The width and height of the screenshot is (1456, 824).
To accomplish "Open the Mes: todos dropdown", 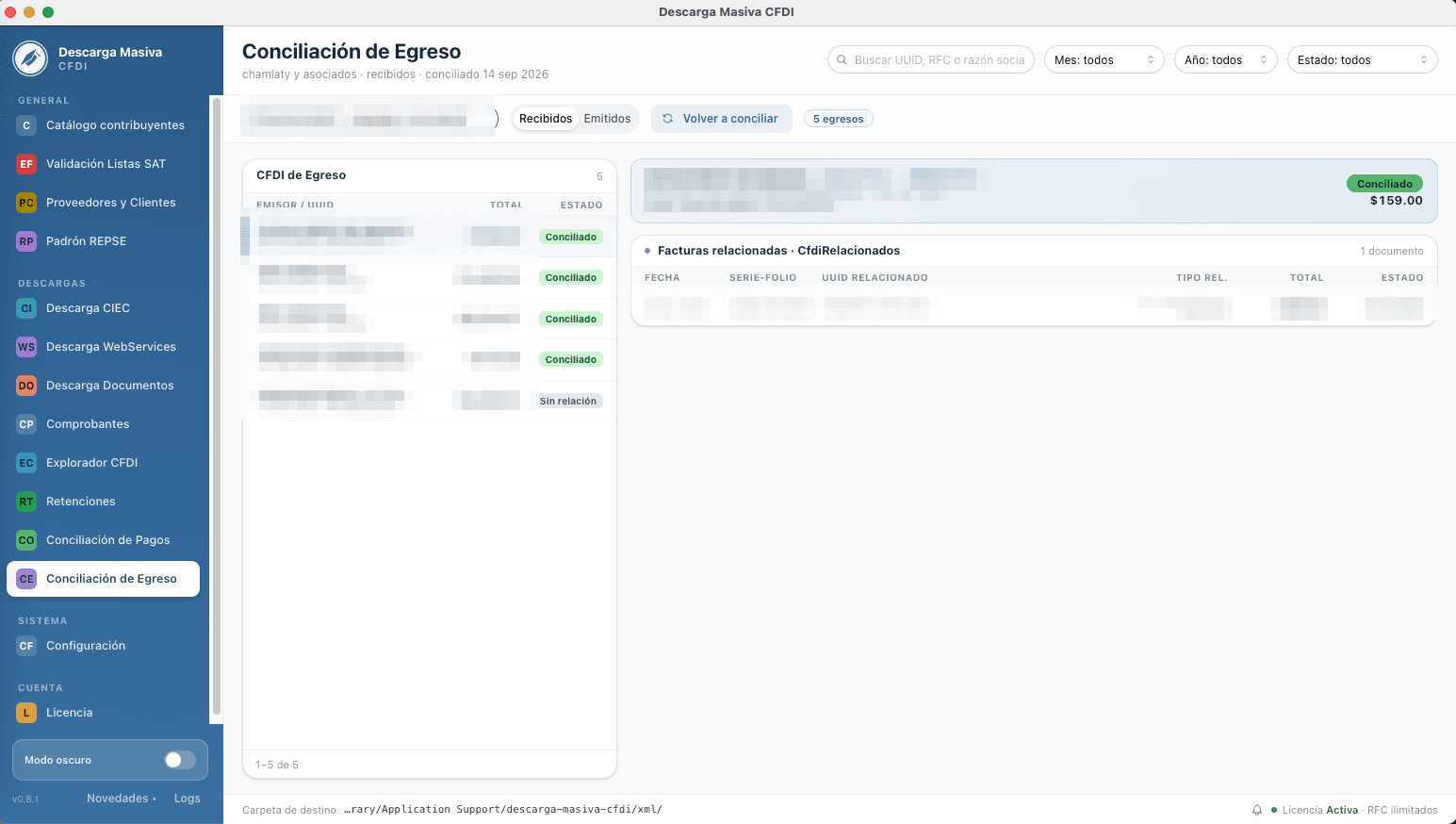I will click(x=1104, y=59).
